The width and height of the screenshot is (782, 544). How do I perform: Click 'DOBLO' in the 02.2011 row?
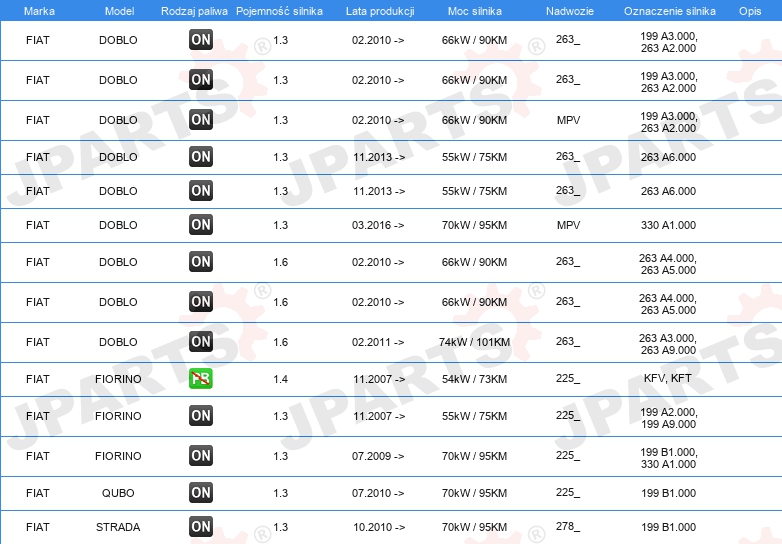(x=118, y=342)
